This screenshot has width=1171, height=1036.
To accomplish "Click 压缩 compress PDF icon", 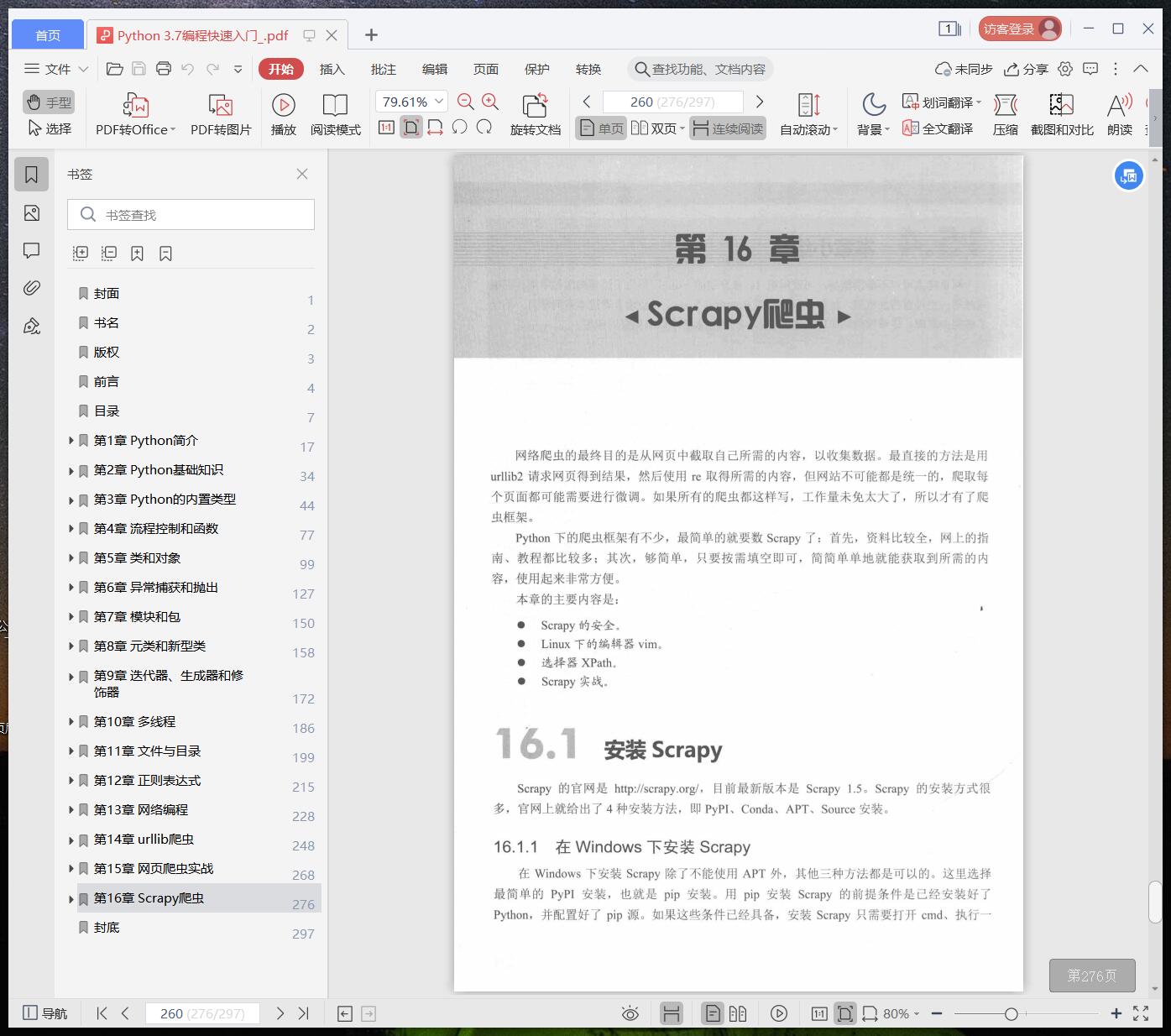I will [1006, 115].
